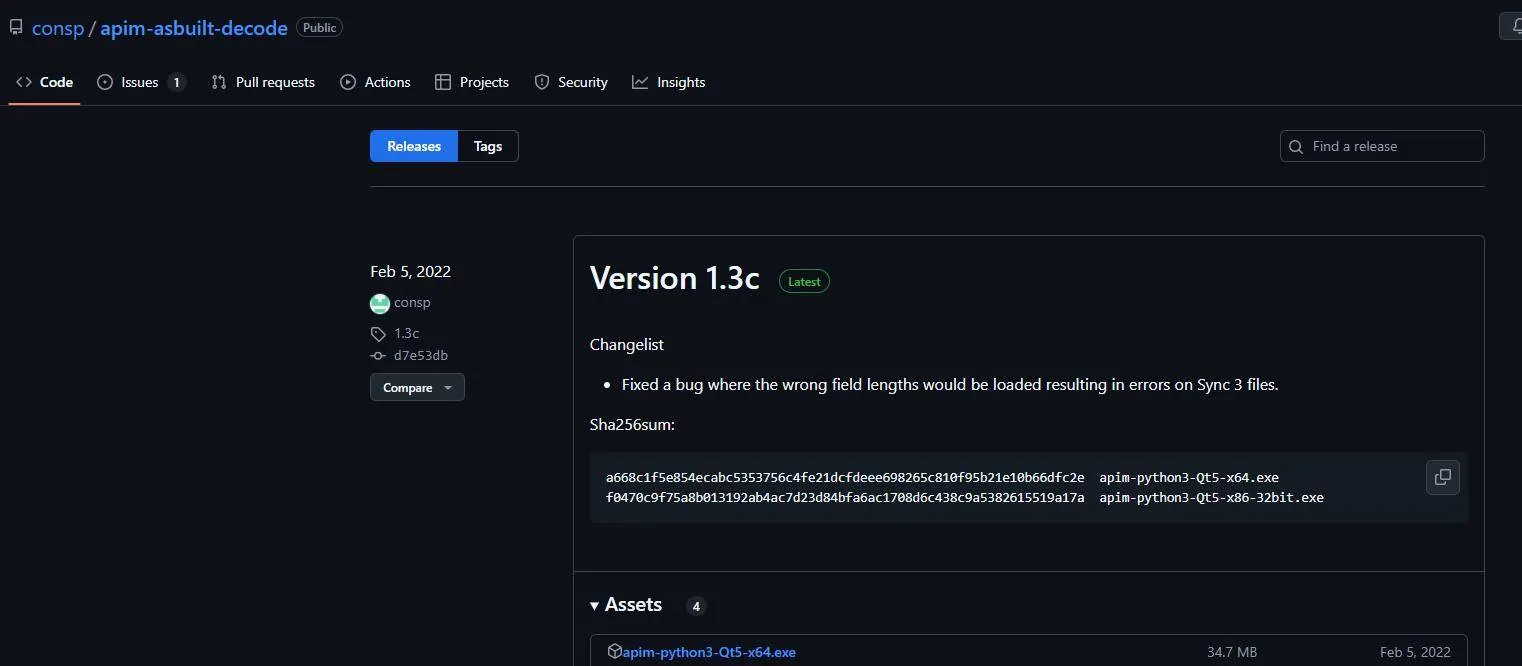Focus the Find a release search field

pos(1382,146)
